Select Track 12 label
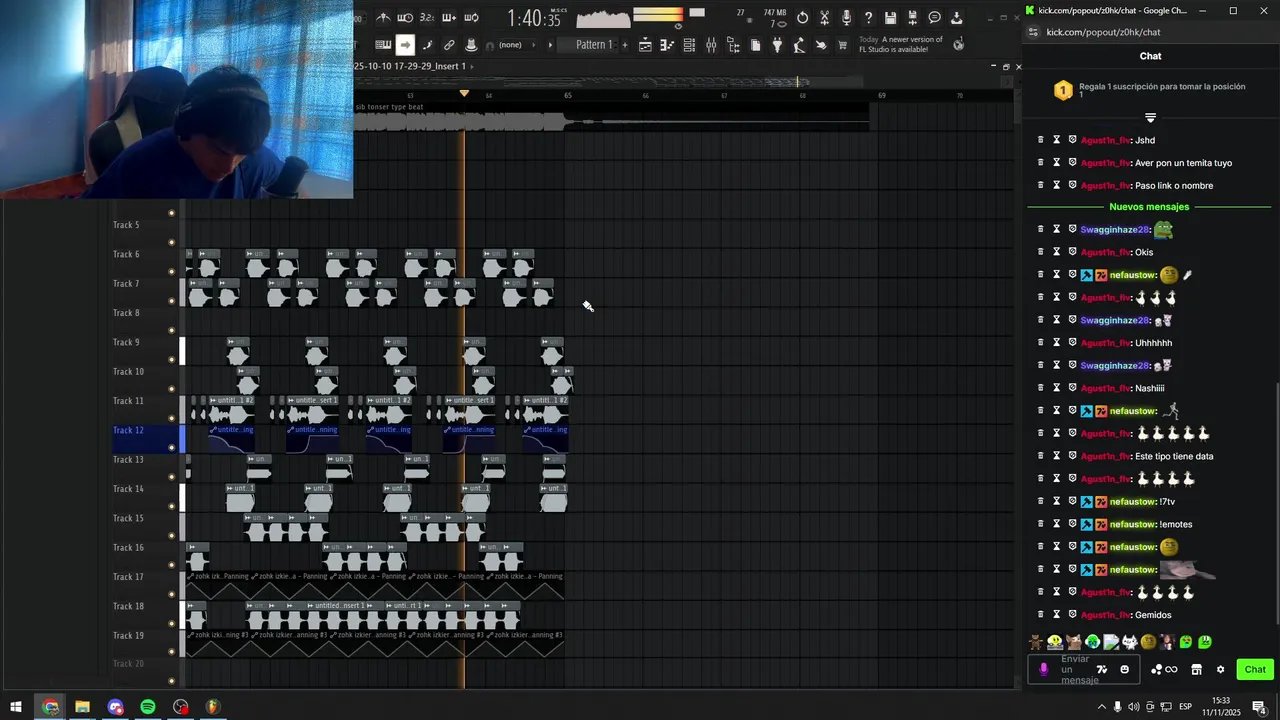Screen dimensions: 1280x720 (128, 430)
